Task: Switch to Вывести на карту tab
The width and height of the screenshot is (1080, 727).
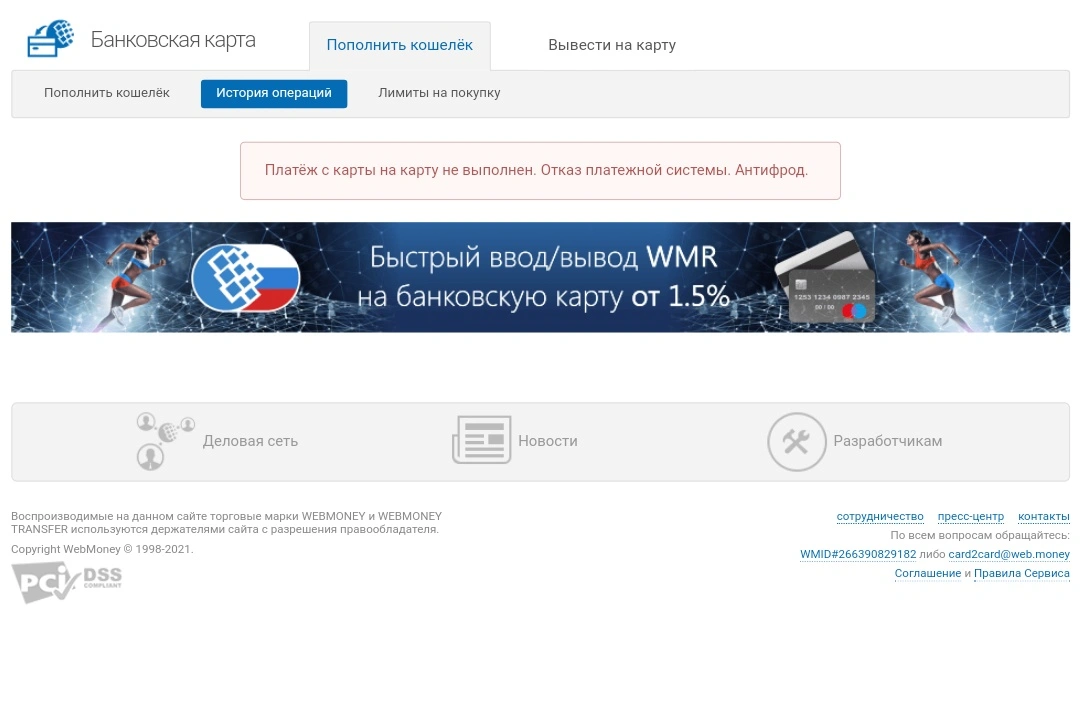Action: (x=612, y=45)
